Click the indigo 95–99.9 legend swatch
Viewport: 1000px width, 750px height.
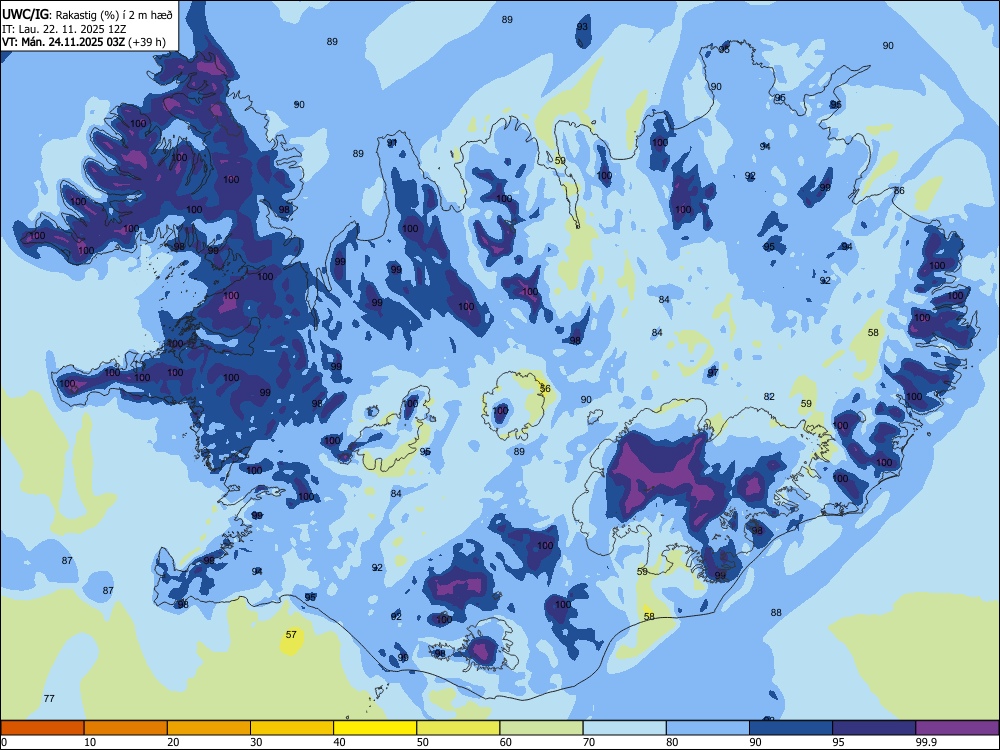tap(874, 728)
